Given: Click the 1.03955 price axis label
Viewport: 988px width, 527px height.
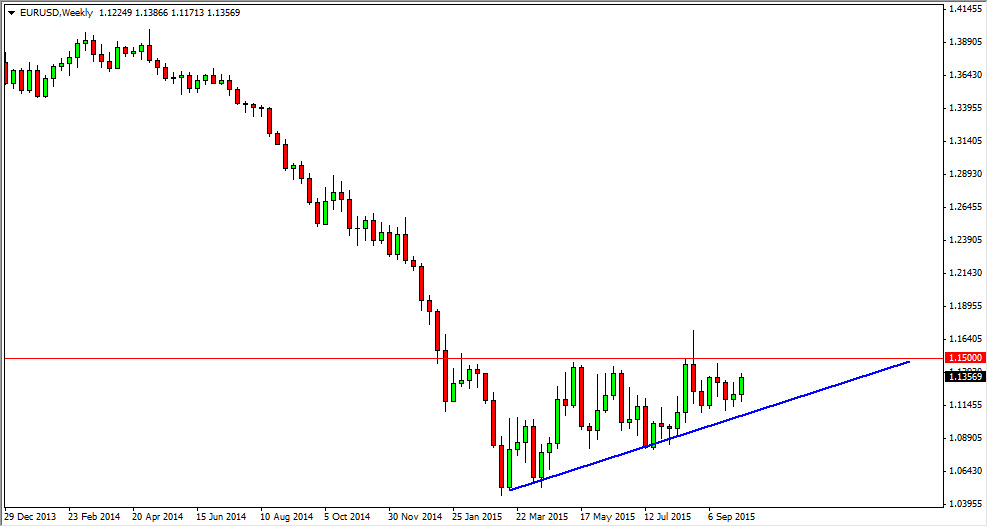Looking at the screenshot, I should [x=967, y=504].
